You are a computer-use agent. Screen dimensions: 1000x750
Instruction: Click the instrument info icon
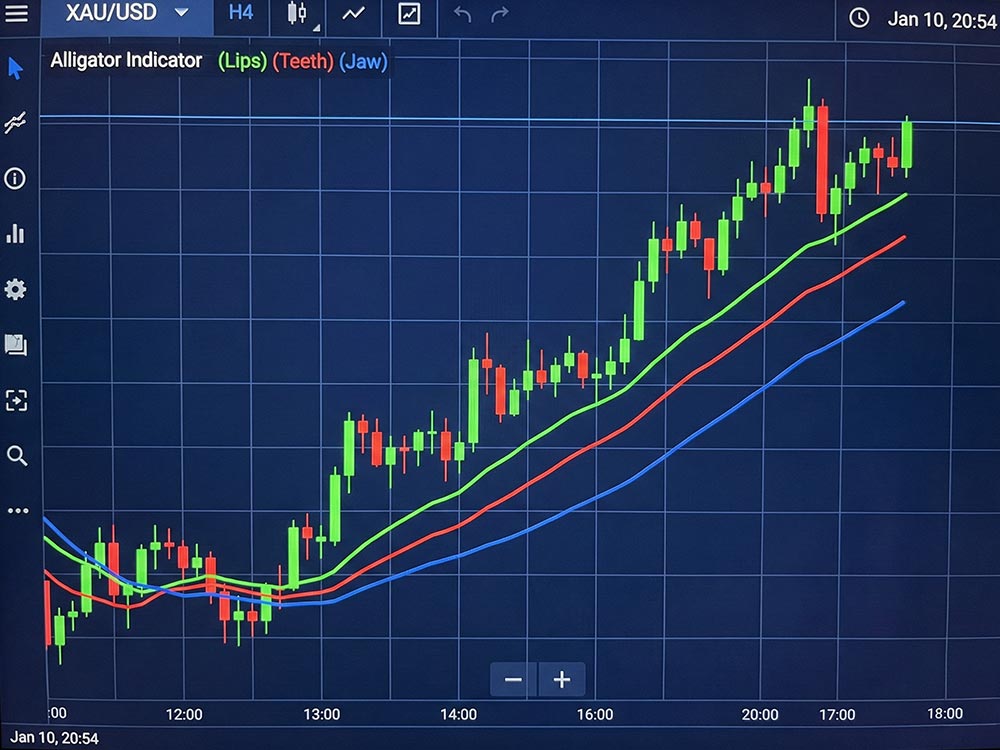point(13,178)
